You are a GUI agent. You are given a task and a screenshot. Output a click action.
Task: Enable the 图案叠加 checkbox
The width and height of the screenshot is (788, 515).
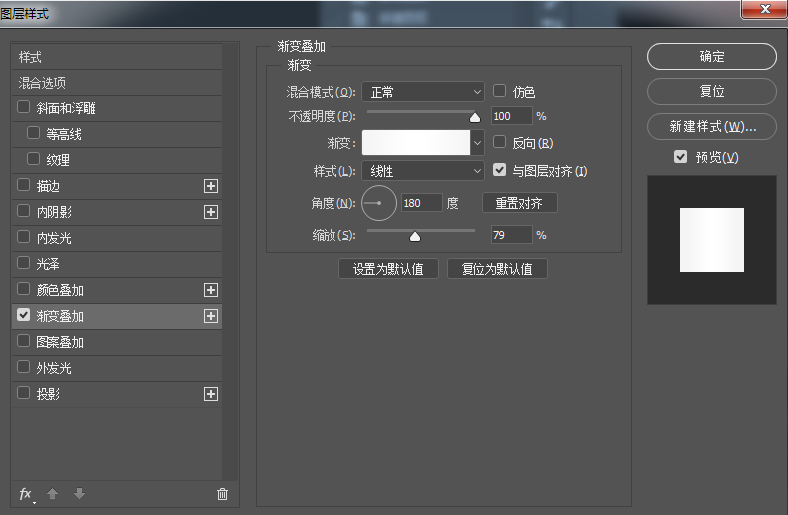pos(23,341)
